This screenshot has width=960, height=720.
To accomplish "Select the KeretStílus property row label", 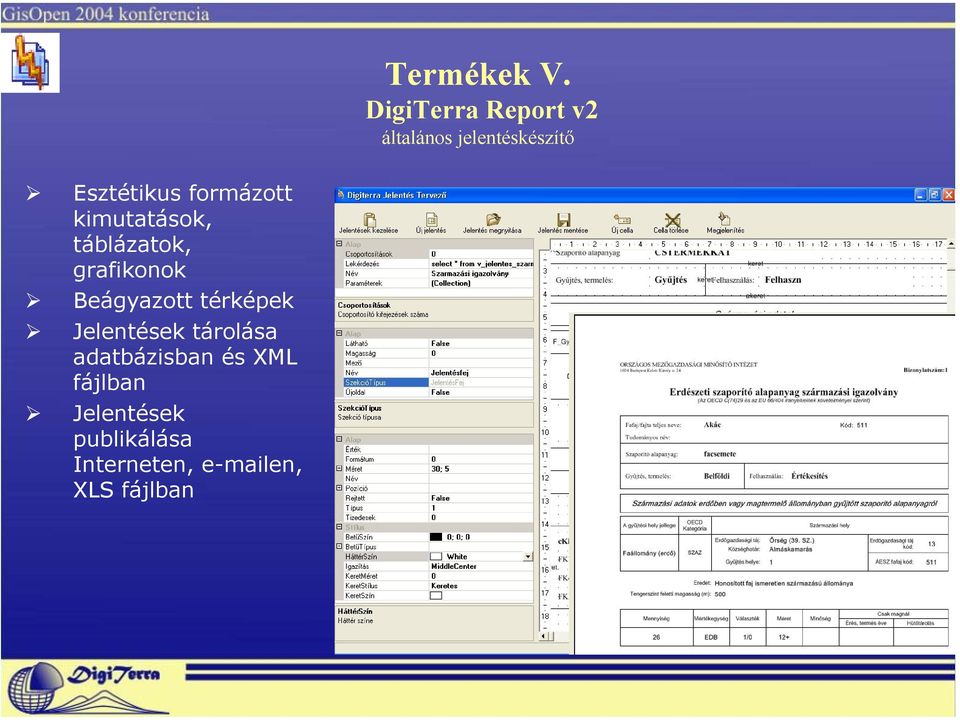I will (x=361, y=586).
